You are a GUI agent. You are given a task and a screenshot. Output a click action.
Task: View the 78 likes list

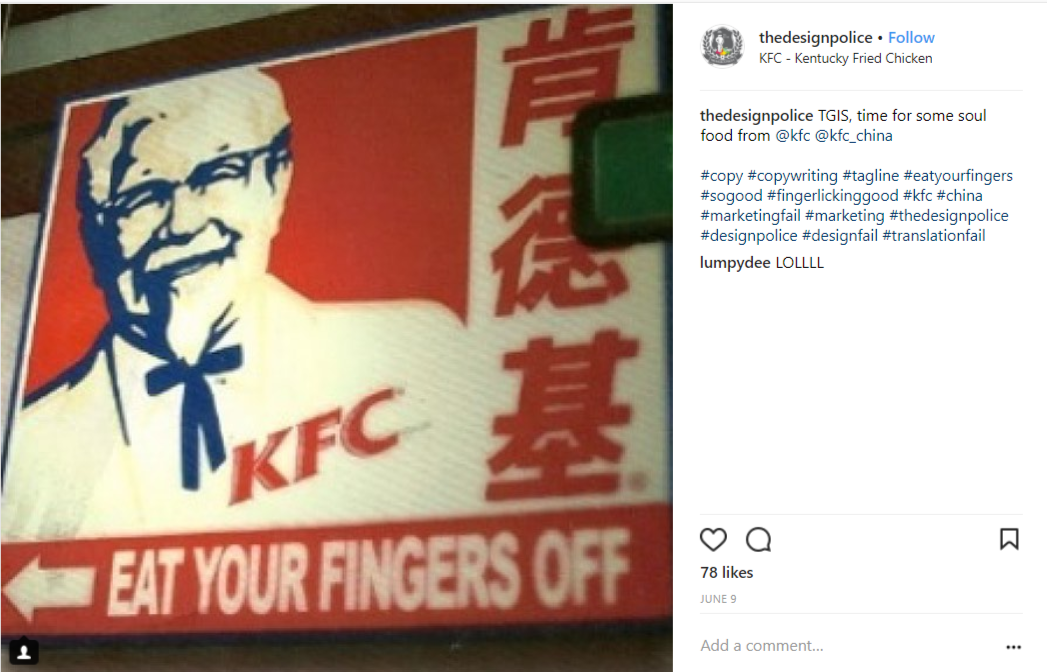[726, 572]
